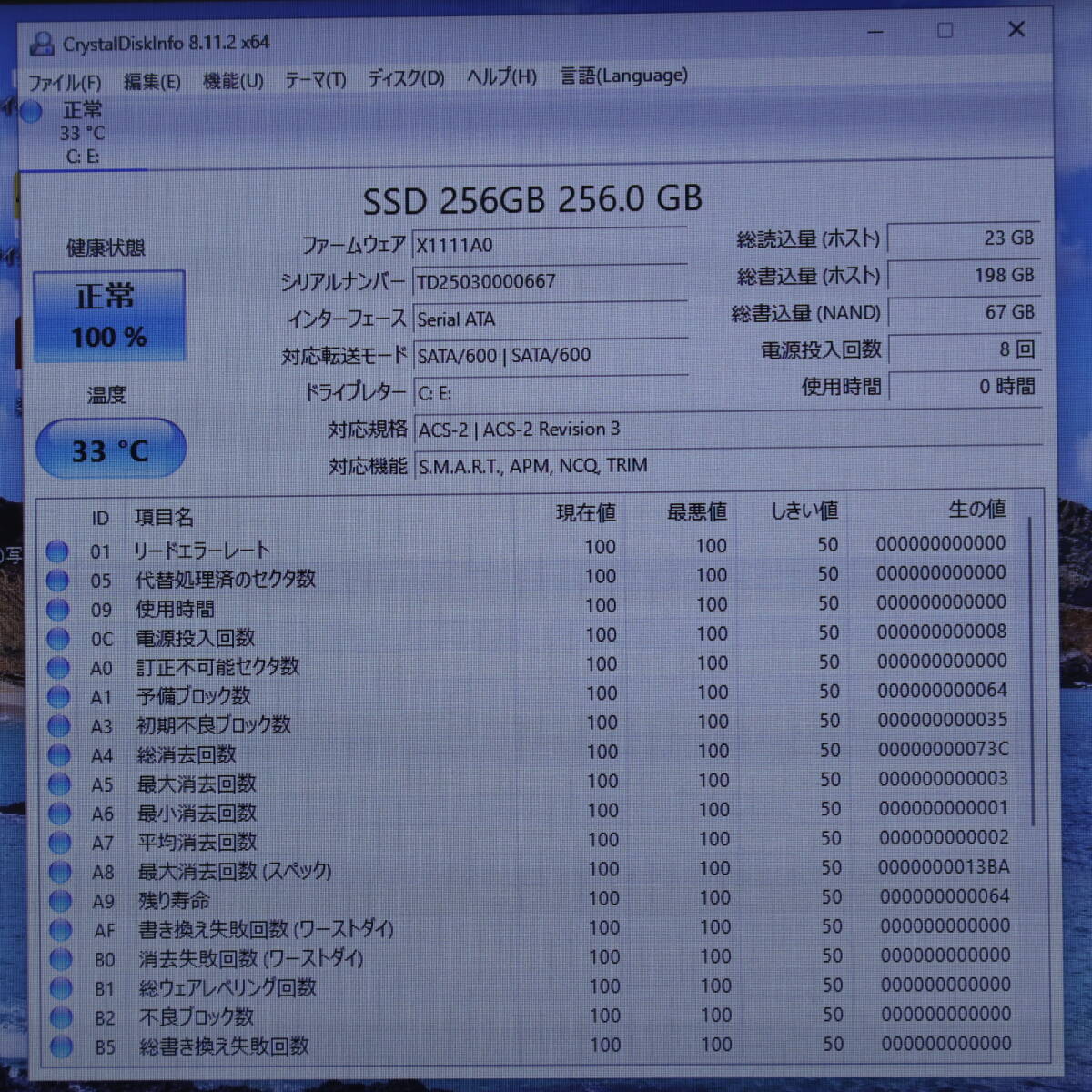Click power on hours value 0 時間
1092x1092 pixels.
click(964, 387)
